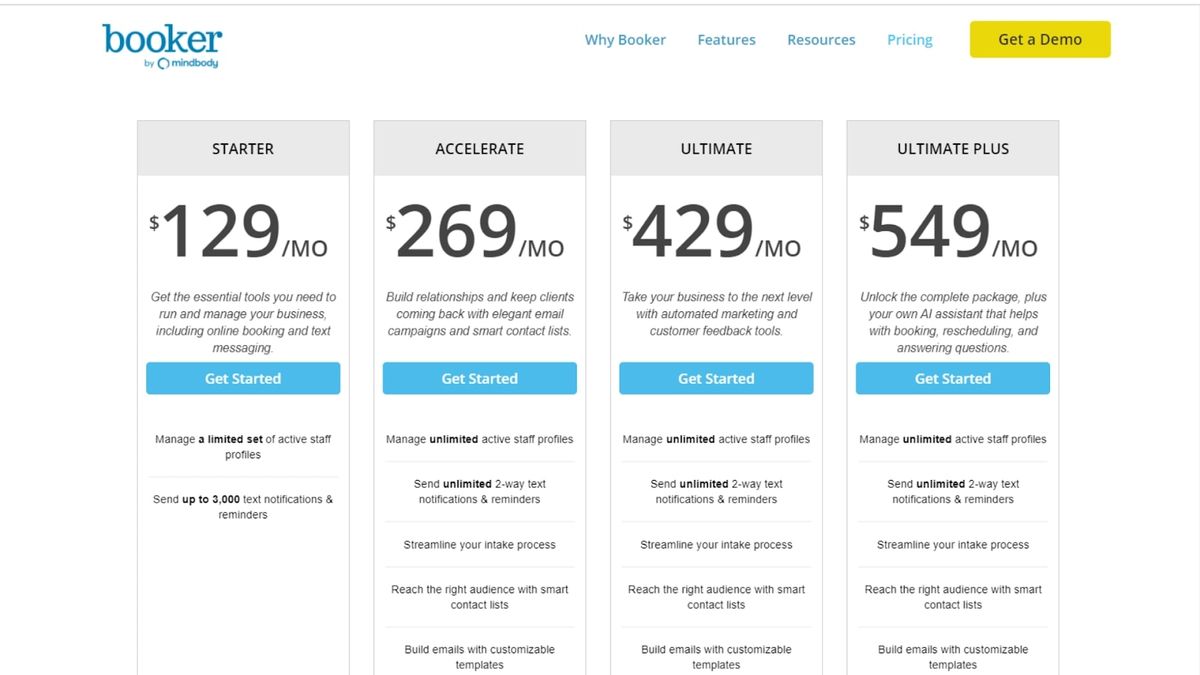Click Streamline your intake process under Accelerate
Viewport: 1200px width, 675px height.
[x=480, y=545]
